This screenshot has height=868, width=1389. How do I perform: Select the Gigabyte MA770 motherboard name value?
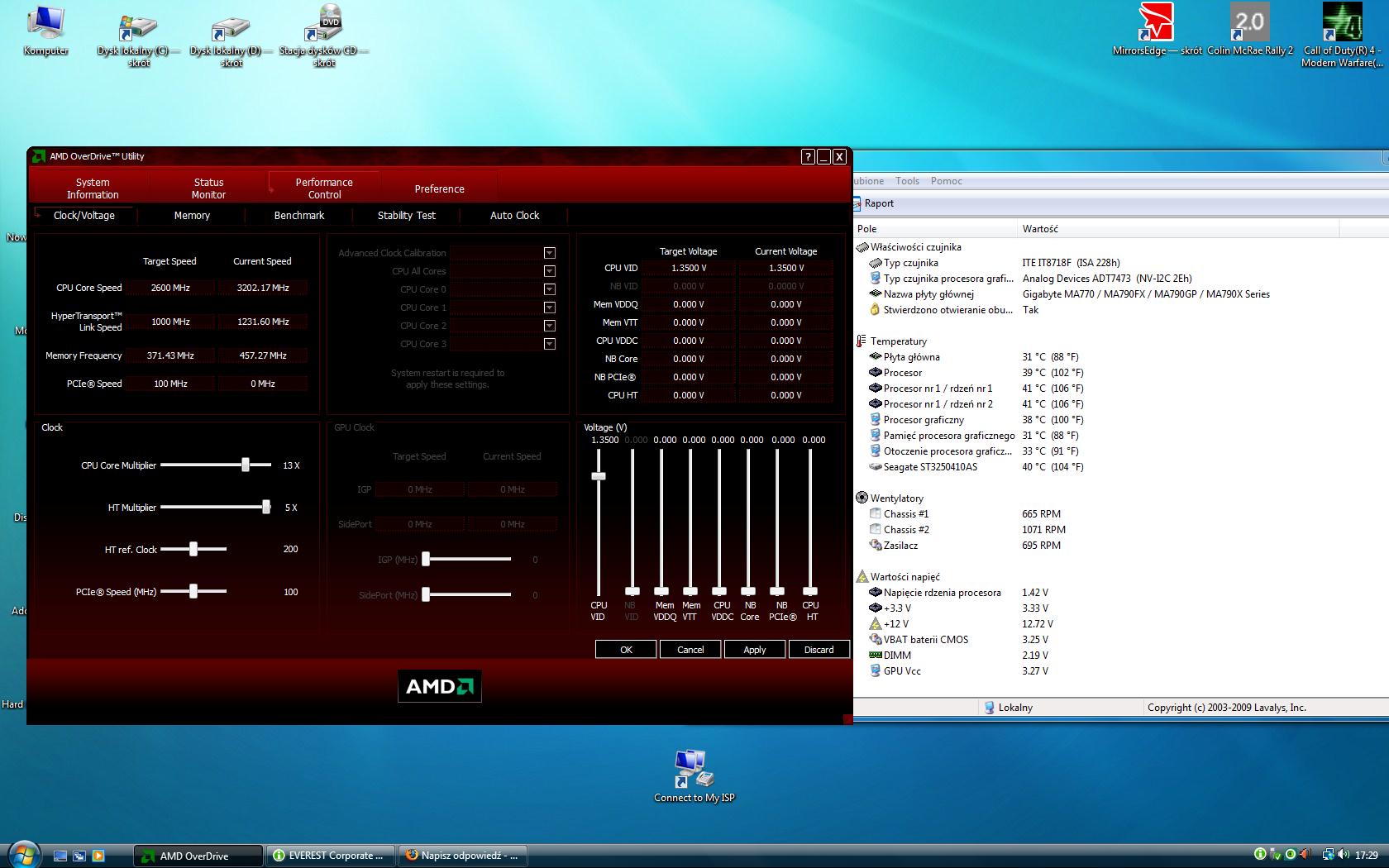(1146, 294)
